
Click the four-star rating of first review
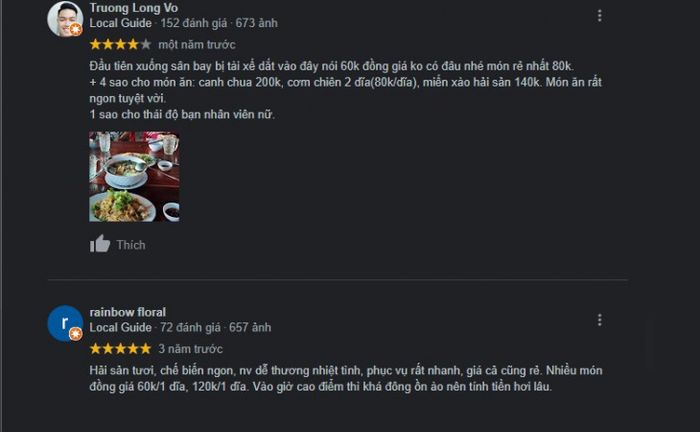[x=121, y=44]
